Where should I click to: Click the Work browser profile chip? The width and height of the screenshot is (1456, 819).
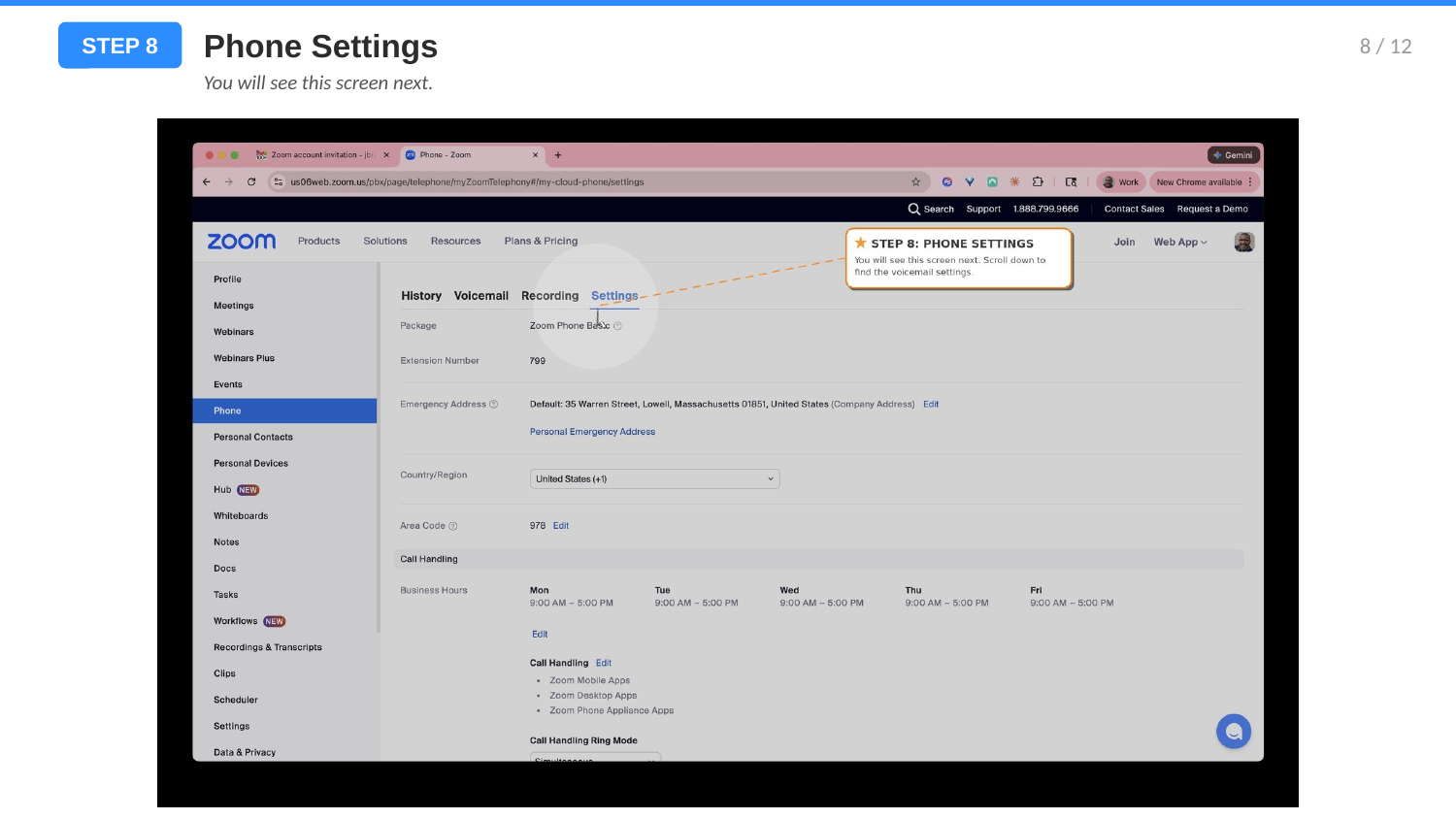click(x=1120, y=181)
